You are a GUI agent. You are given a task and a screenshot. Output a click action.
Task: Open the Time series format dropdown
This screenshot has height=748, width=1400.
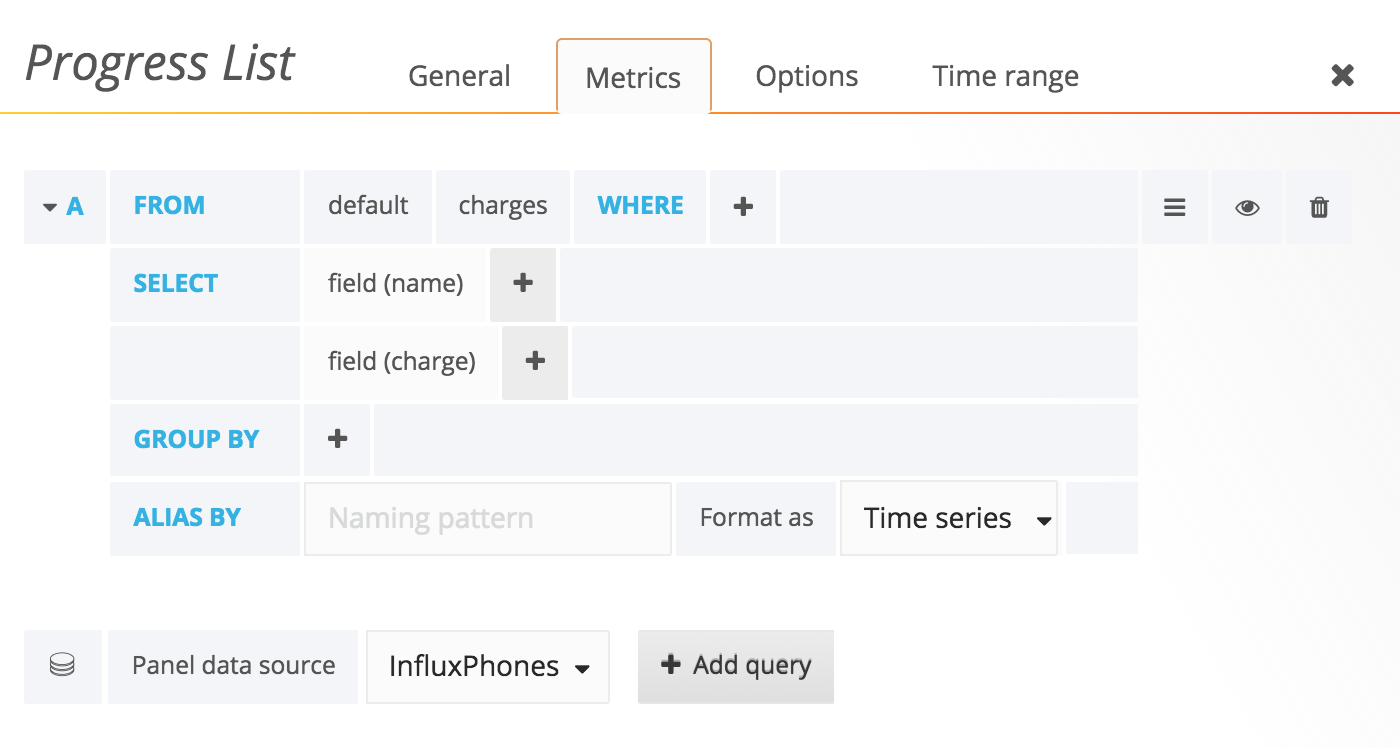coord(948,518)
